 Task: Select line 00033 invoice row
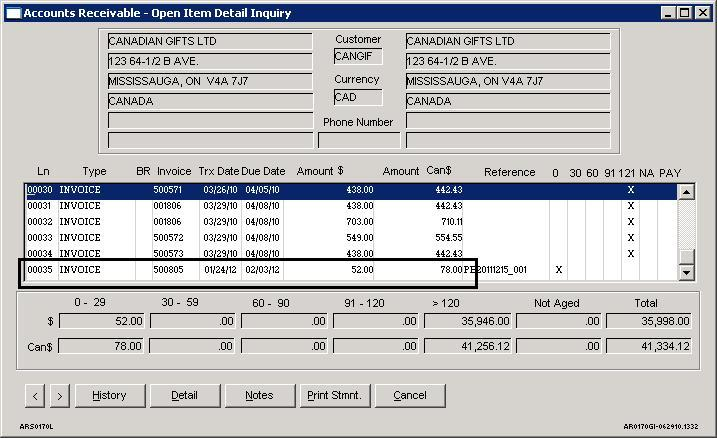coord(351,238)
